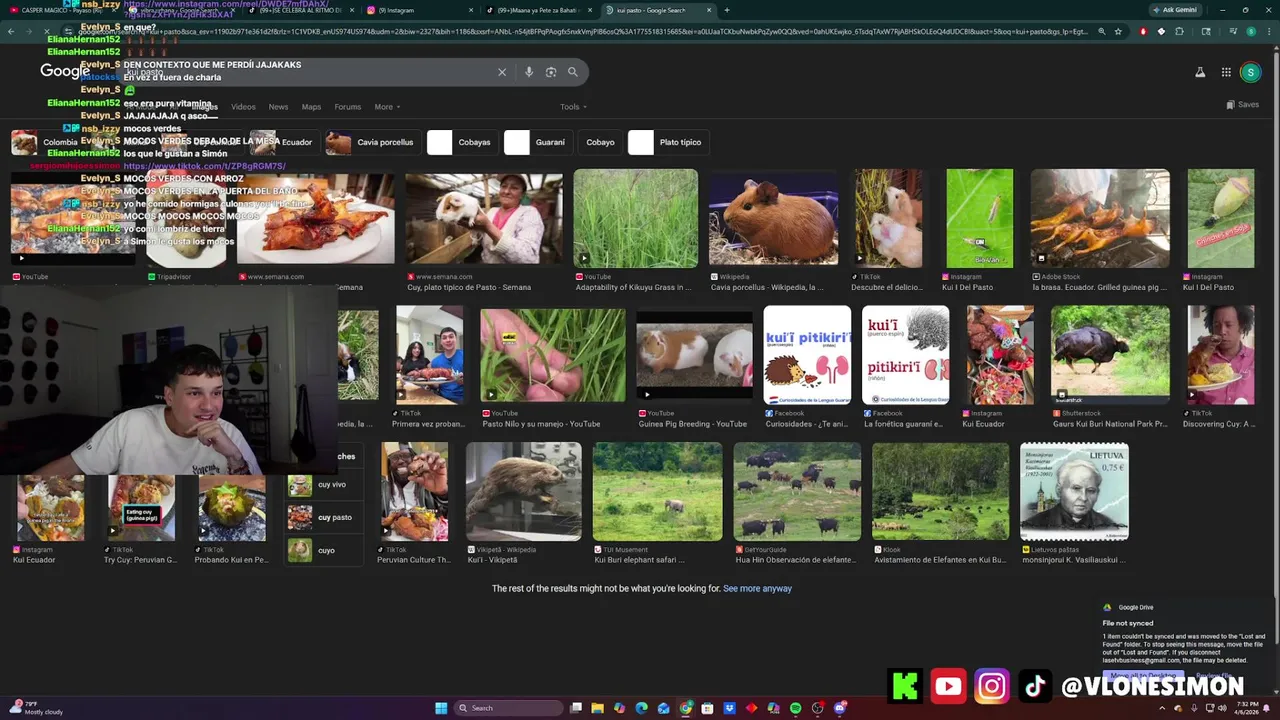Click the See more anyway link
This screenshot has height=720, width=1280.
pyautogui.click(x=757, y=589)
